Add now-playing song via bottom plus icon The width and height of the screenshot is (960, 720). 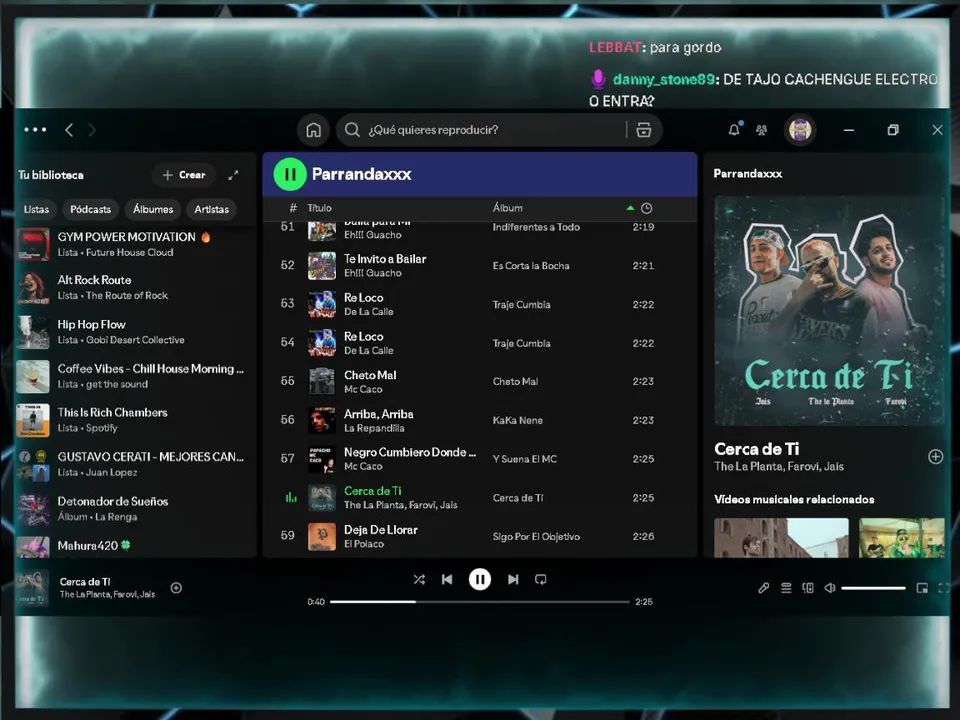[176, 588]
